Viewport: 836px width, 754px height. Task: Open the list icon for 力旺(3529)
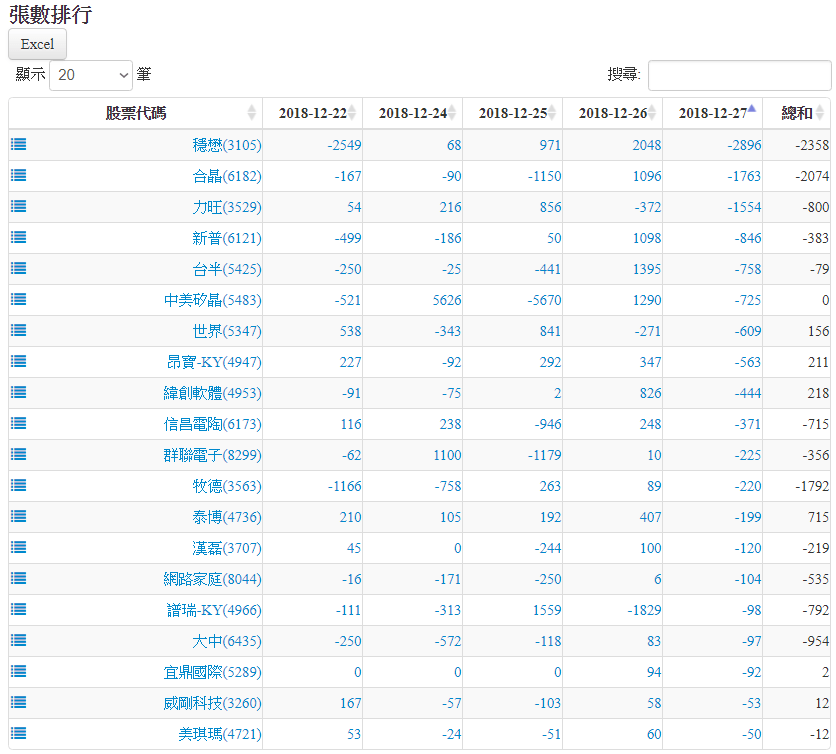pyautogui.click(x=18, y=206)
